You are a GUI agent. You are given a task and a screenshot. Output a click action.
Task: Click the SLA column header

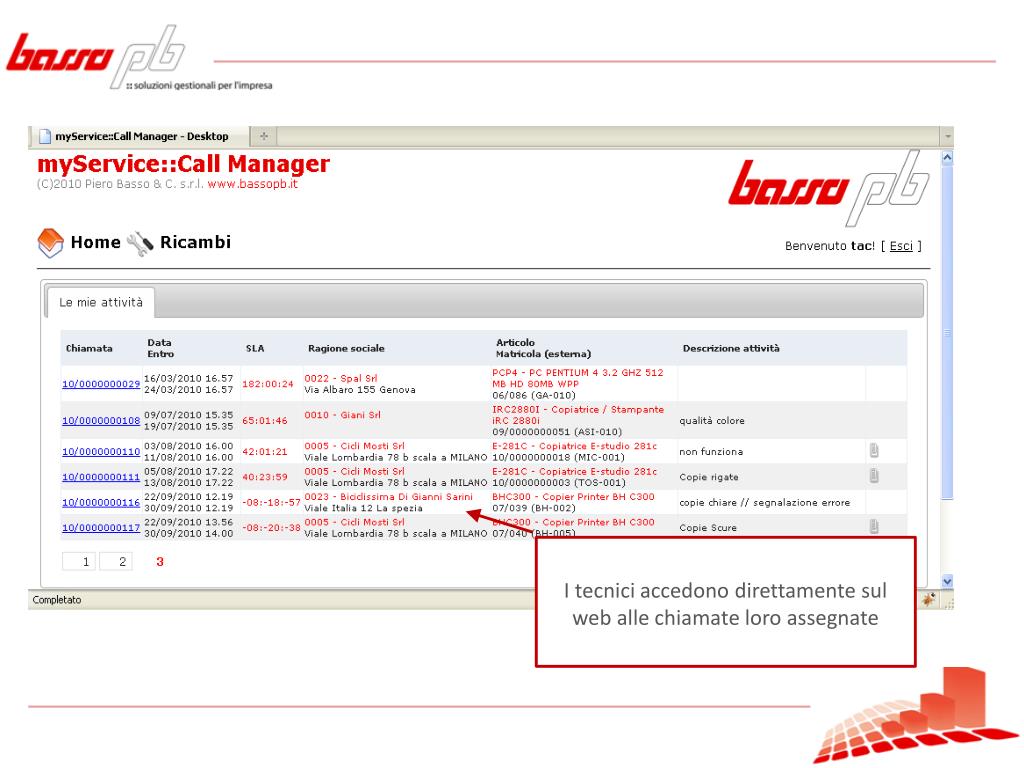click(255, 349)
